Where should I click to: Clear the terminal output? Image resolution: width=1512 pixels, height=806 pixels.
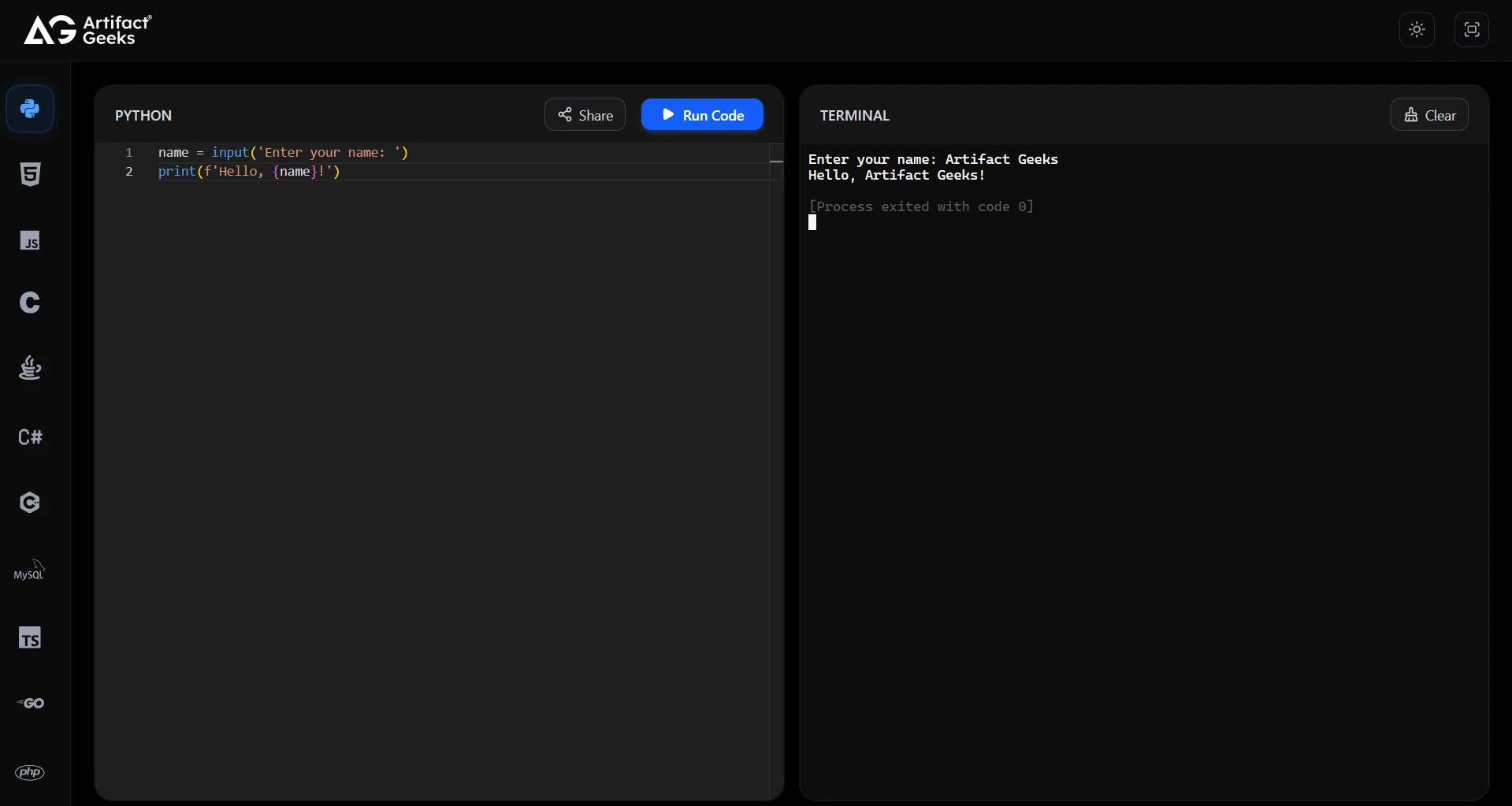(x=1428, y=114)
